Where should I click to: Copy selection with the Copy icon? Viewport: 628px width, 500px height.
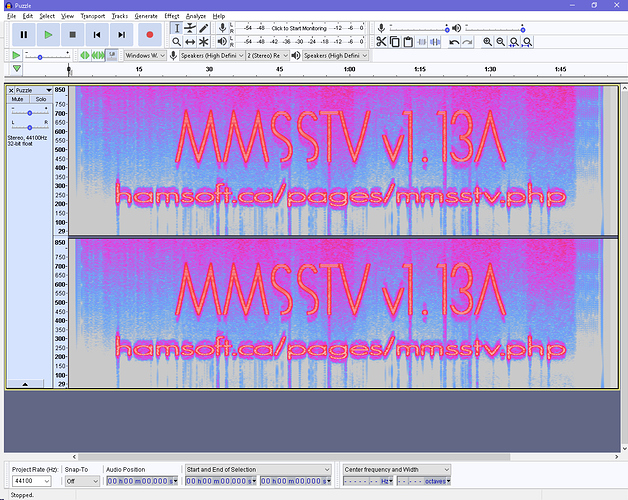pyautogui.click(x=395, y=42)
